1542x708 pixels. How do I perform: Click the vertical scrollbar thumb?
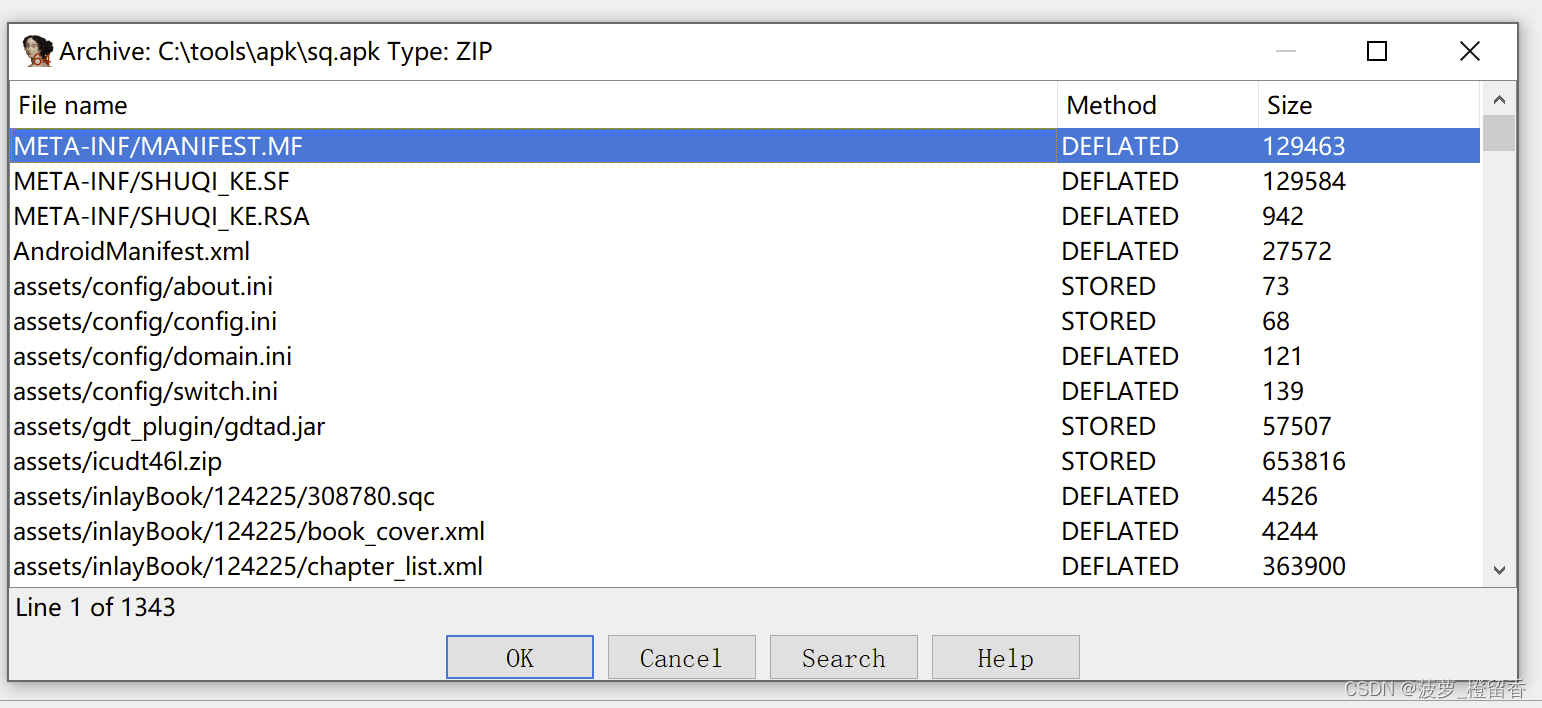click(x=1498, y=133)
